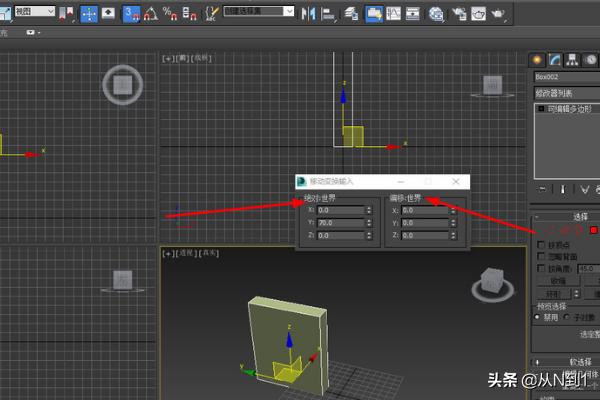The width and height of the screenshot is (600, 400).
Task: Toggle the angle snap button
Action: tap(151, 14)
